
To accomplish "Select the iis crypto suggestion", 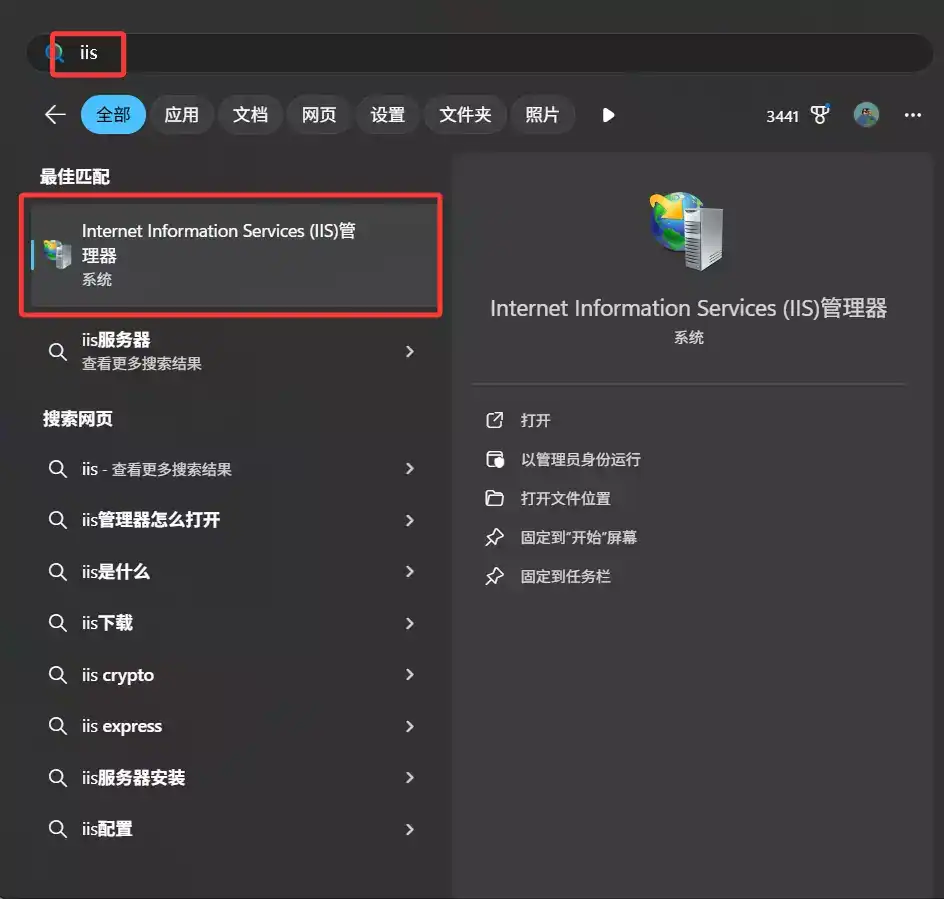I will click(x=234, y=674).
